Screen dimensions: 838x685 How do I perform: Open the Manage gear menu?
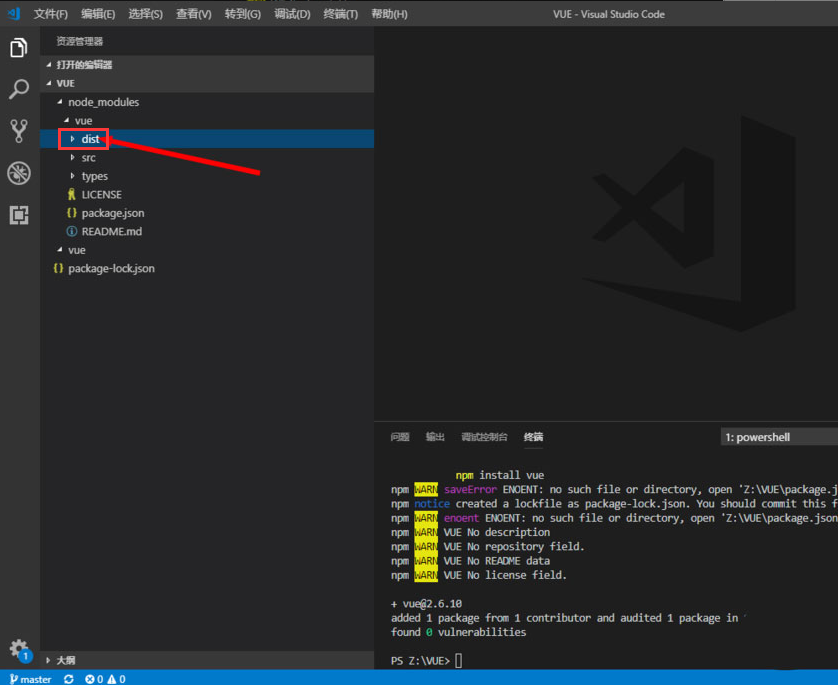click(18, 648)
